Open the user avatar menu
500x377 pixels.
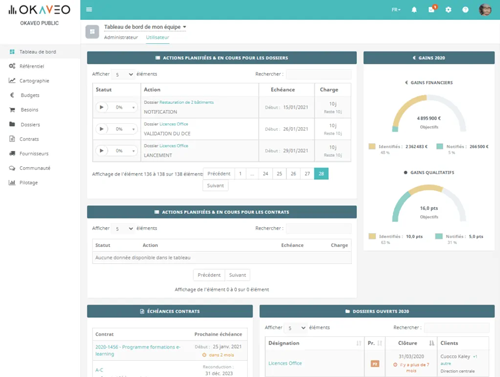click(x=485, y=10)
